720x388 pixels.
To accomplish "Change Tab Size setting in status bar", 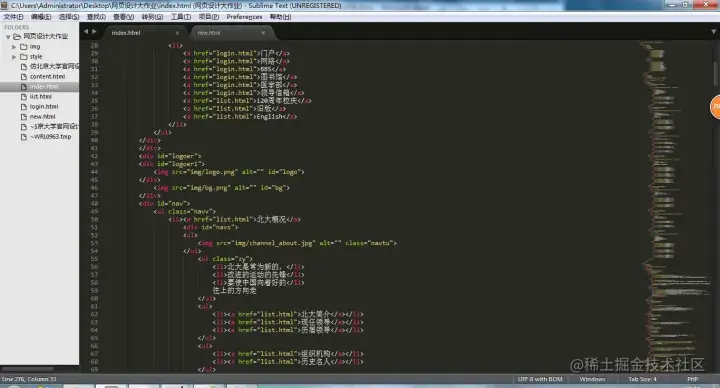I will click(x=642, y=379).
